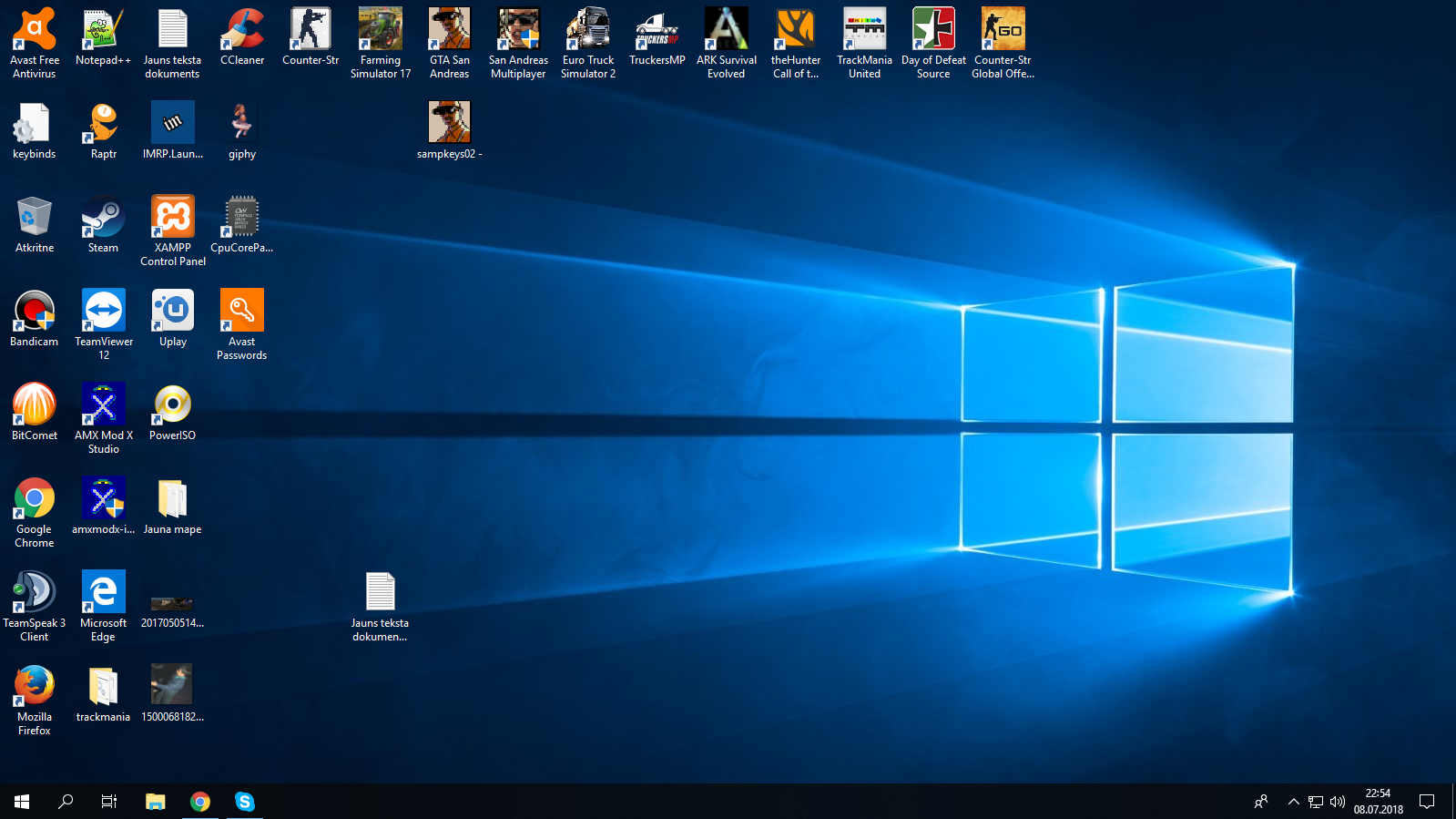Launch Steam from desktop
The width and height of the screenshot is (1456, 819).
103,224
